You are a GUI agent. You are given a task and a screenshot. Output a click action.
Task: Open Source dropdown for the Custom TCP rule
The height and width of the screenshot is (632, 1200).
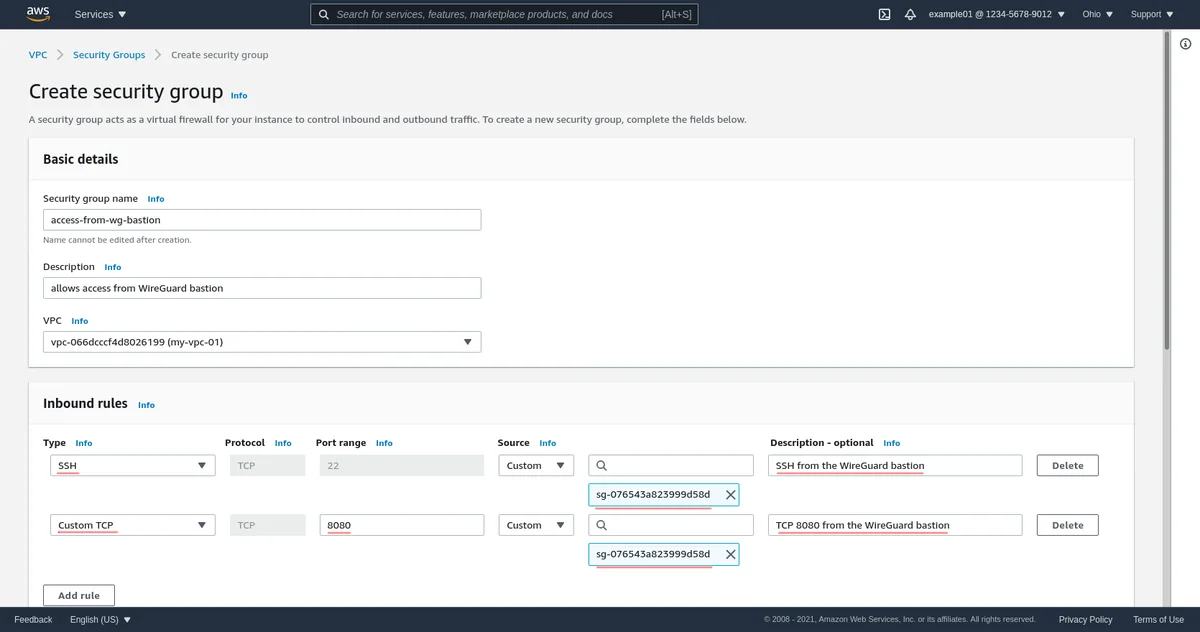click(x=536, y=525)
